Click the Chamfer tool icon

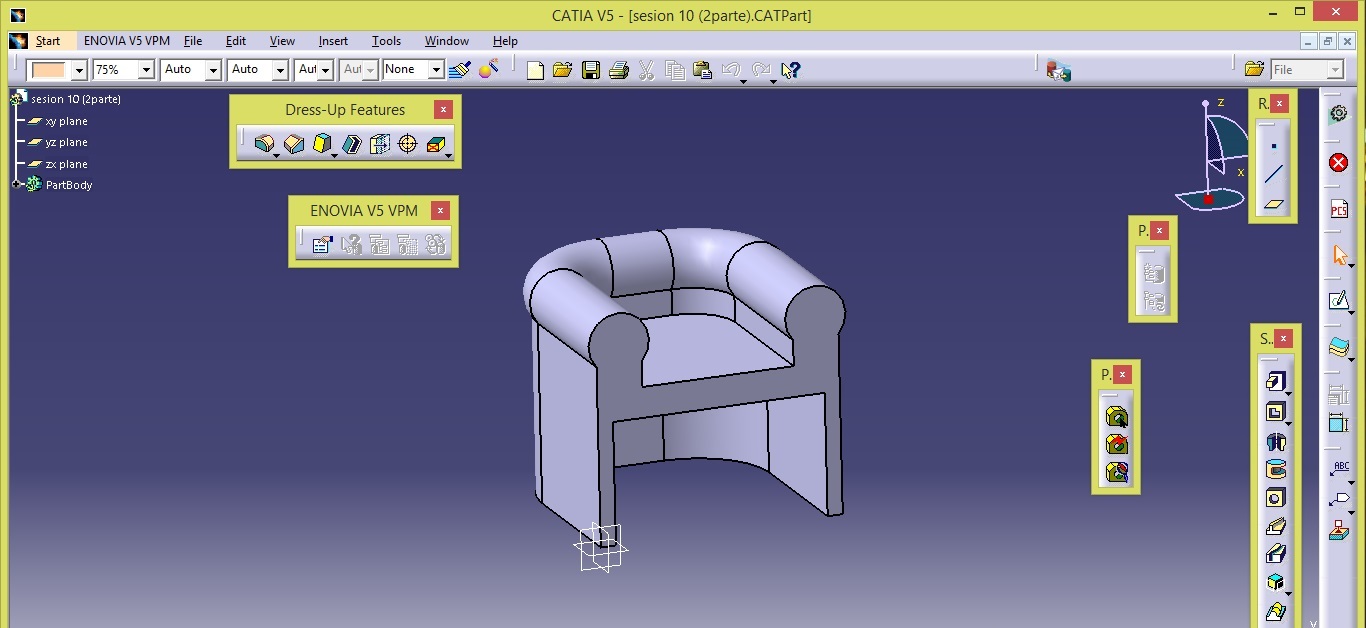[x=294, y=144]
